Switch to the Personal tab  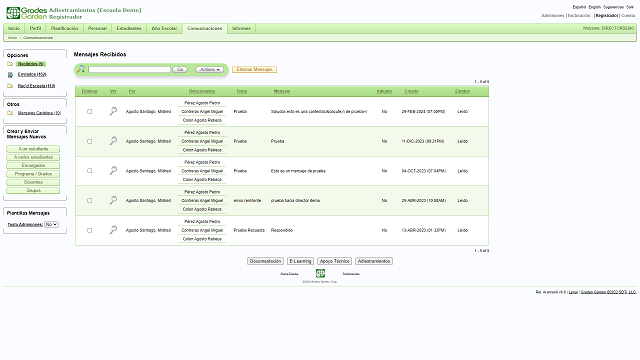click(97, 28)
